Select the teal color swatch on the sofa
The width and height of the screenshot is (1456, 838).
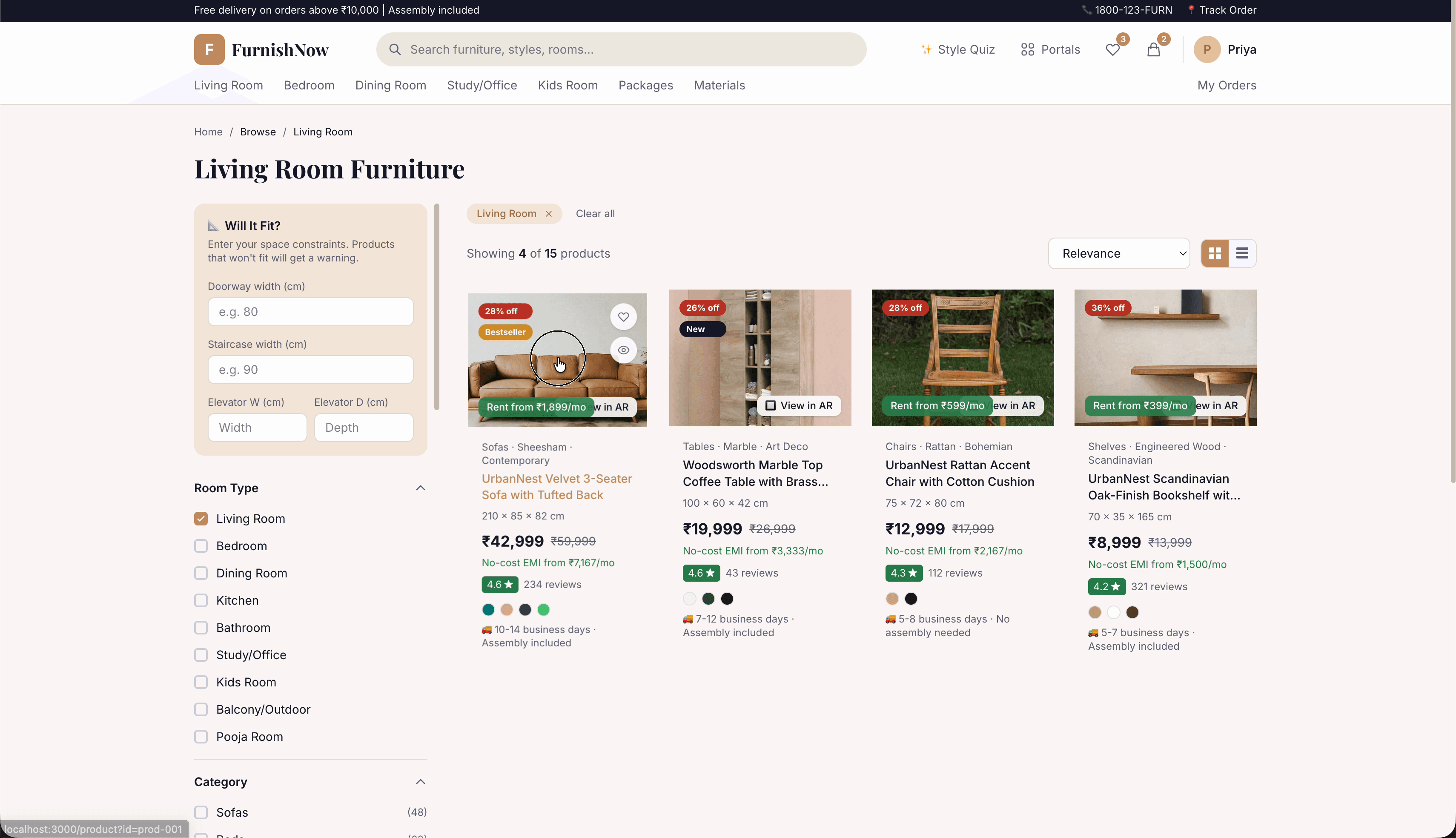(488, 609)
